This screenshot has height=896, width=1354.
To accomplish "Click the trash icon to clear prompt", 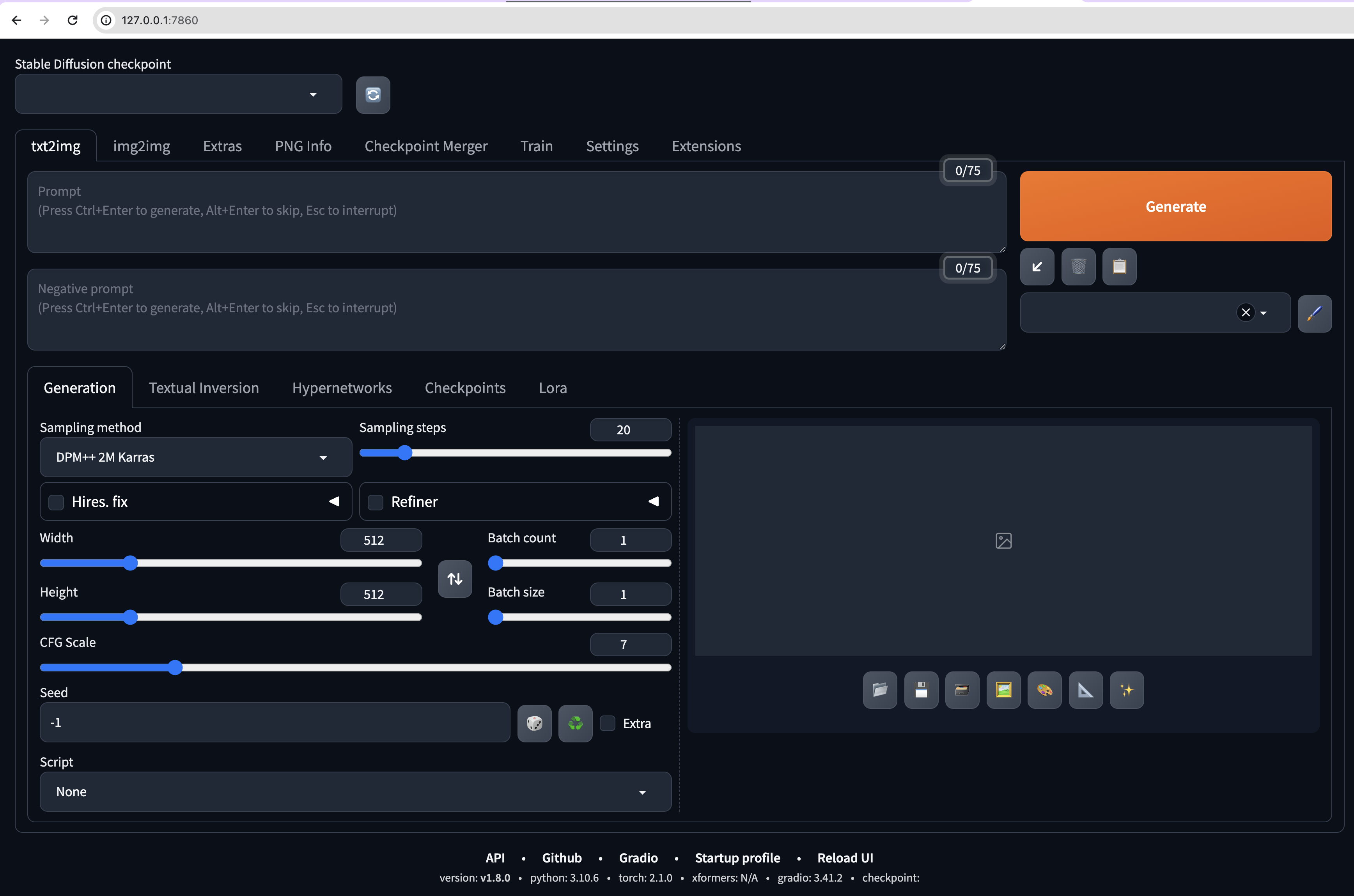I will coord(1078,266).
